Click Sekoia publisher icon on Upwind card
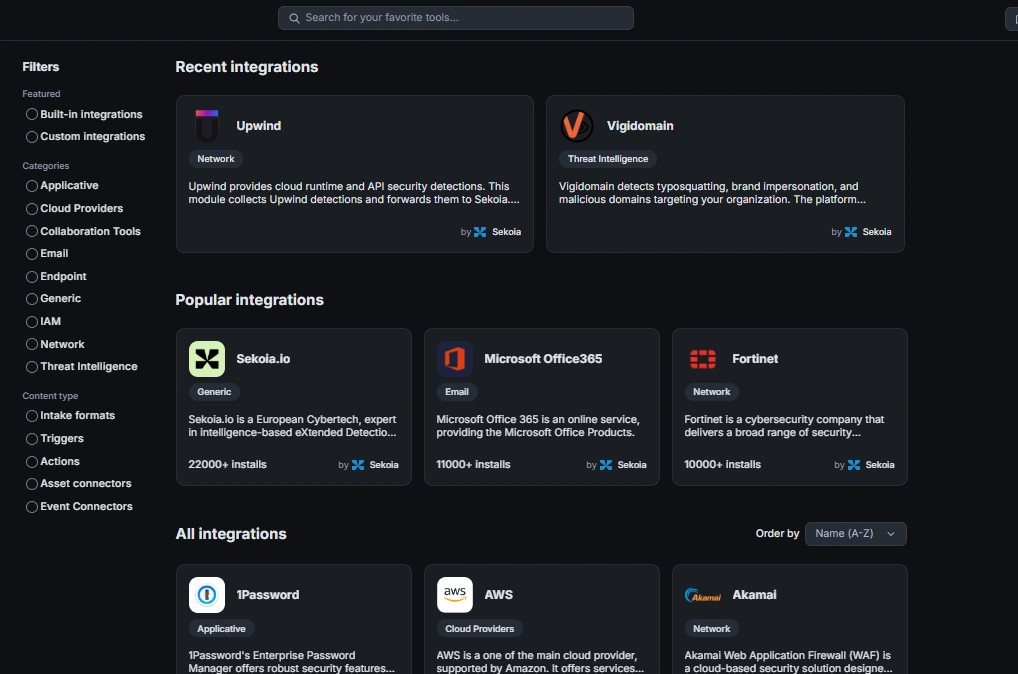 coord(480,232)
